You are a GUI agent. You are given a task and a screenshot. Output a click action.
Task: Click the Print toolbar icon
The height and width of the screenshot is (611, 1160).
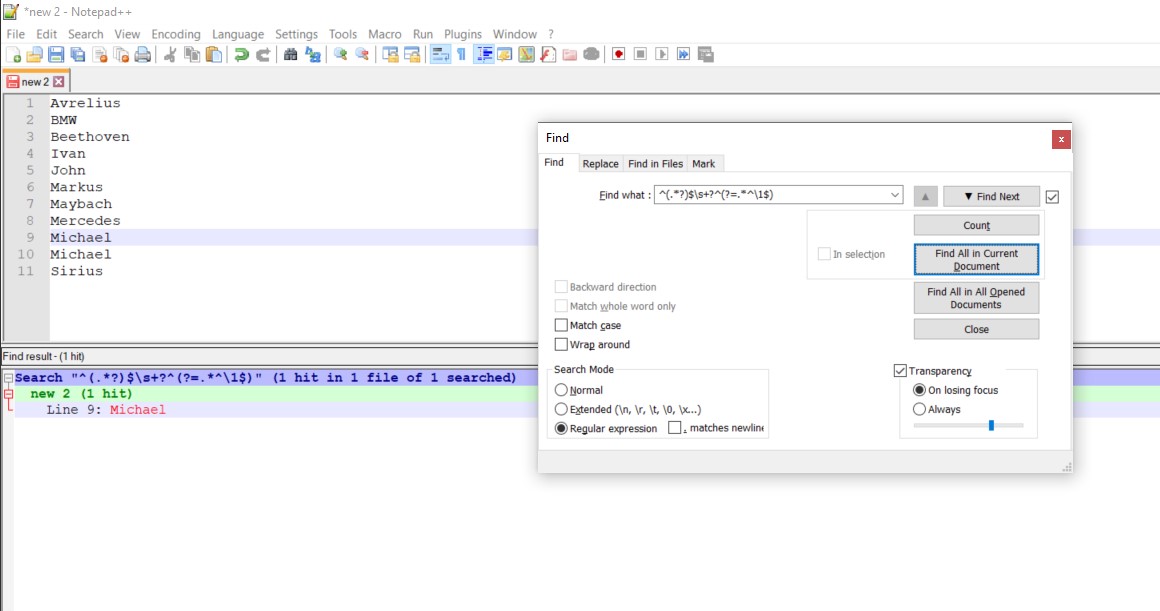143,55
